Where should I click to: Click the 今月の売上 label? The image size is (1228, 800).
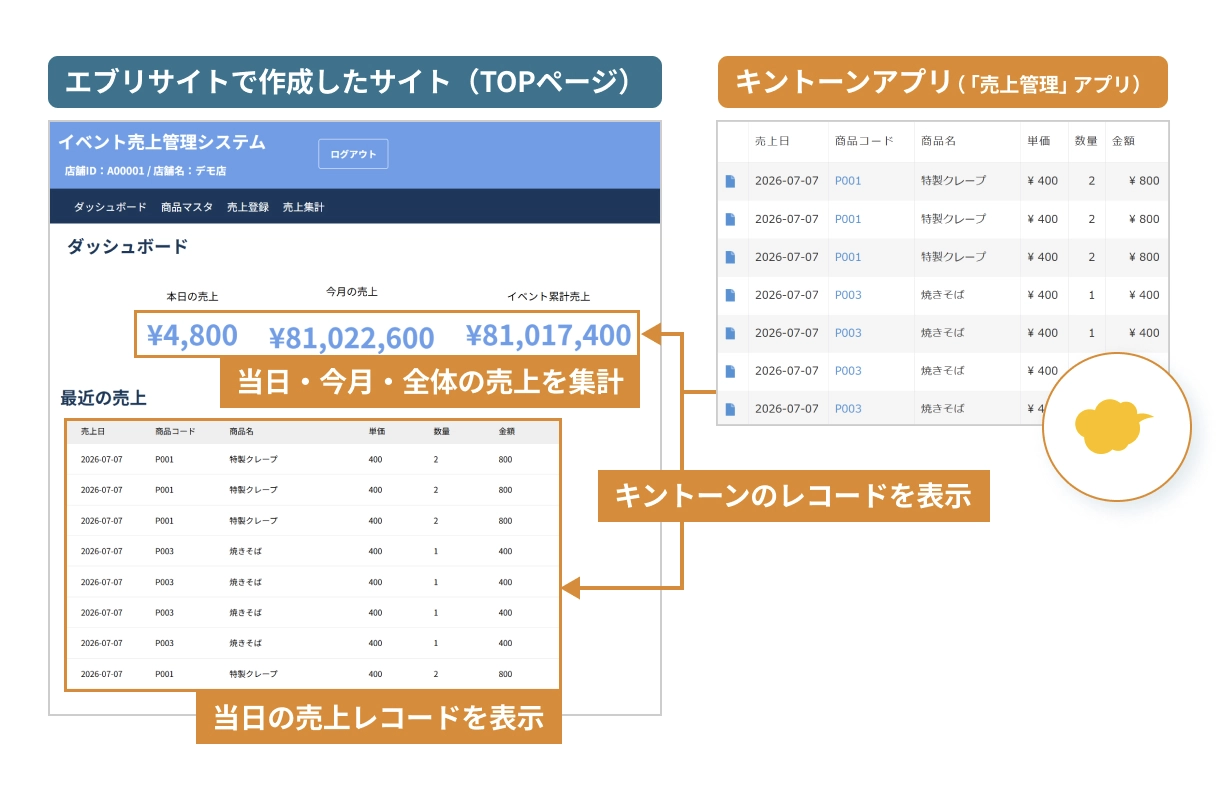pyautogui.click(x=352, y=292)
